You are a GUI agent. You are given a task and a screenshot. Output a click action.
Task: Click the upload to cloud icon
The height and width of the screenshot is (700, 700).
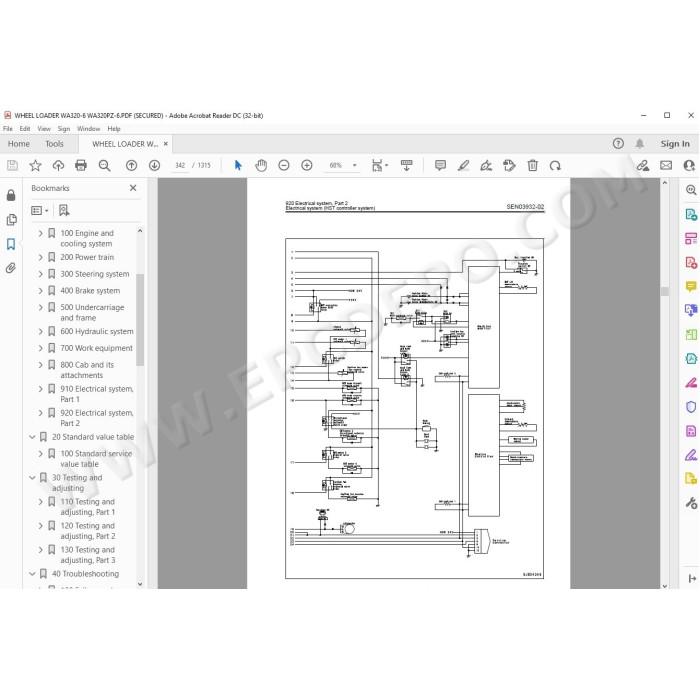point(58,166)
